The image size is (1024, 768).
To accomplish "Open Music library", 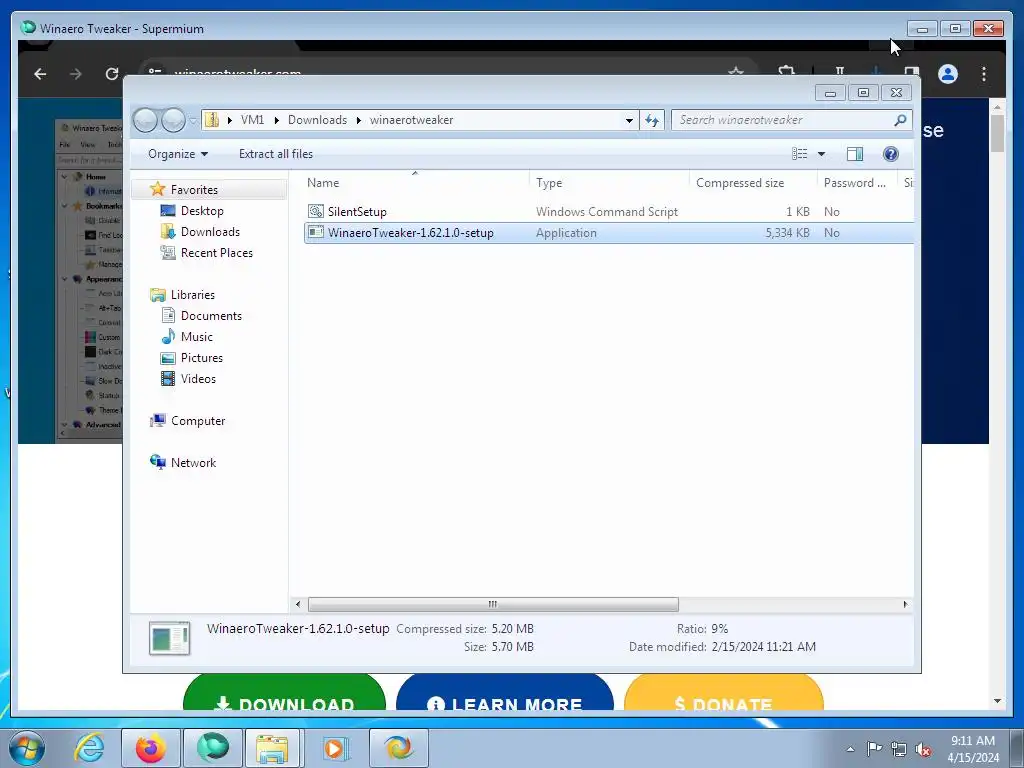I will (x=197, y=337).
